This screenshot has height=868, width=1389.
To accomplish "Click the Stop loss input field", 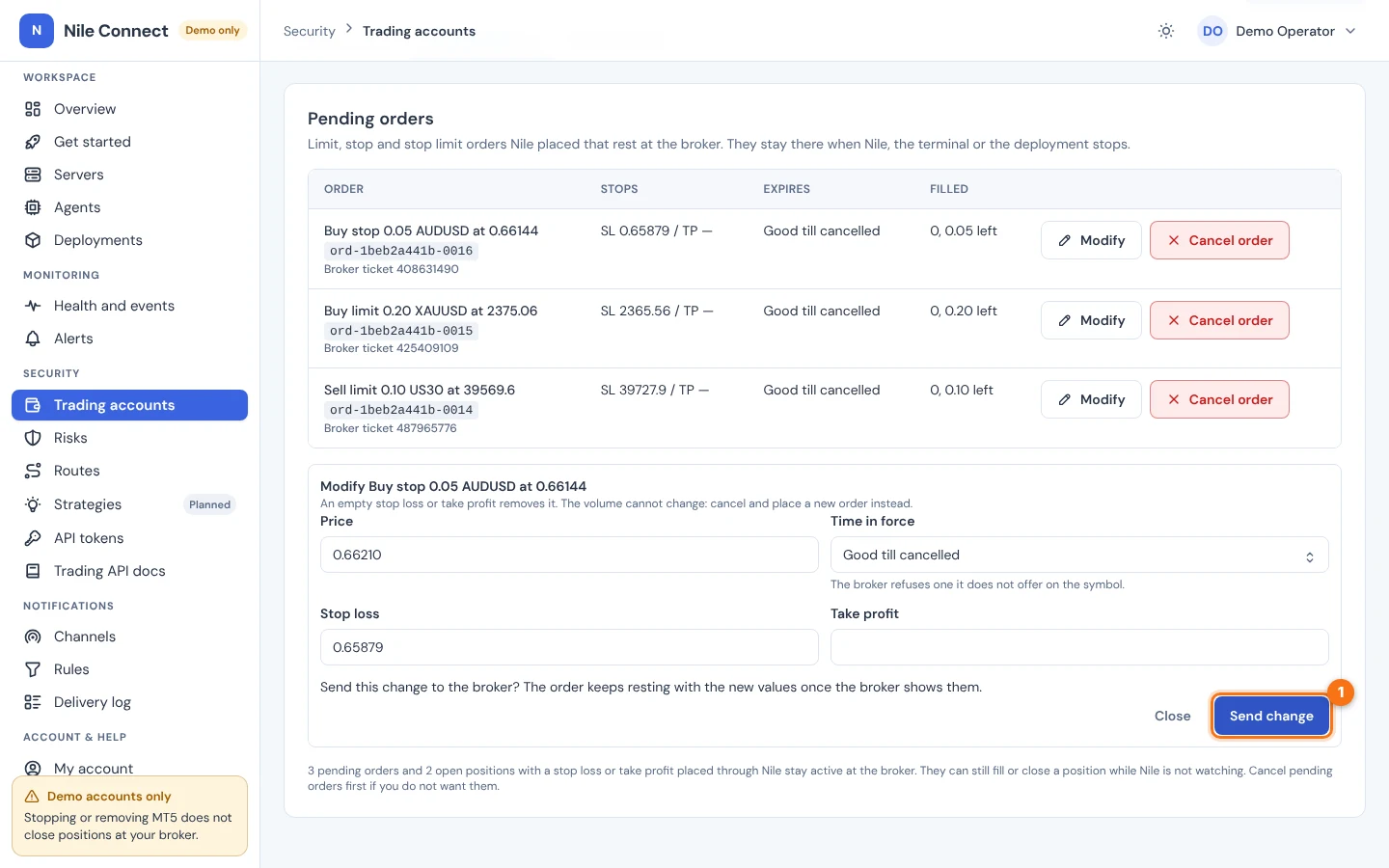I will click(x=569, y=647).
